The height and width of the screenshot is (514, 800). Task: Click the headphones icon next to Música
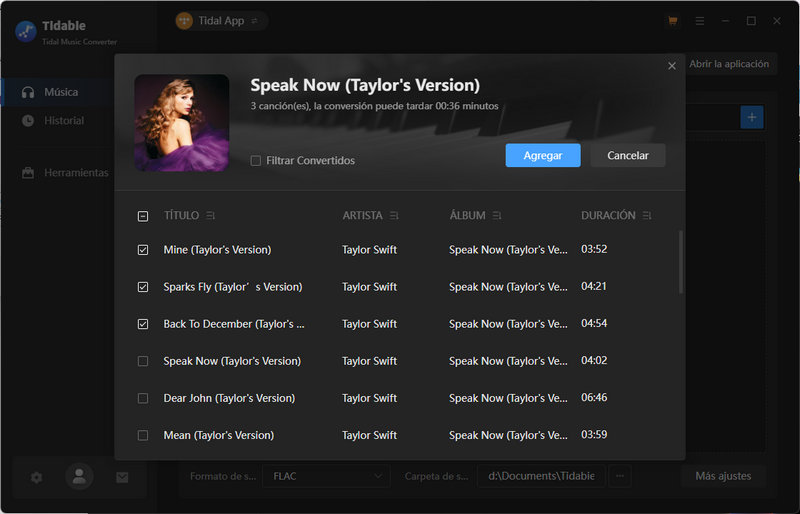(x=28, y=92)
